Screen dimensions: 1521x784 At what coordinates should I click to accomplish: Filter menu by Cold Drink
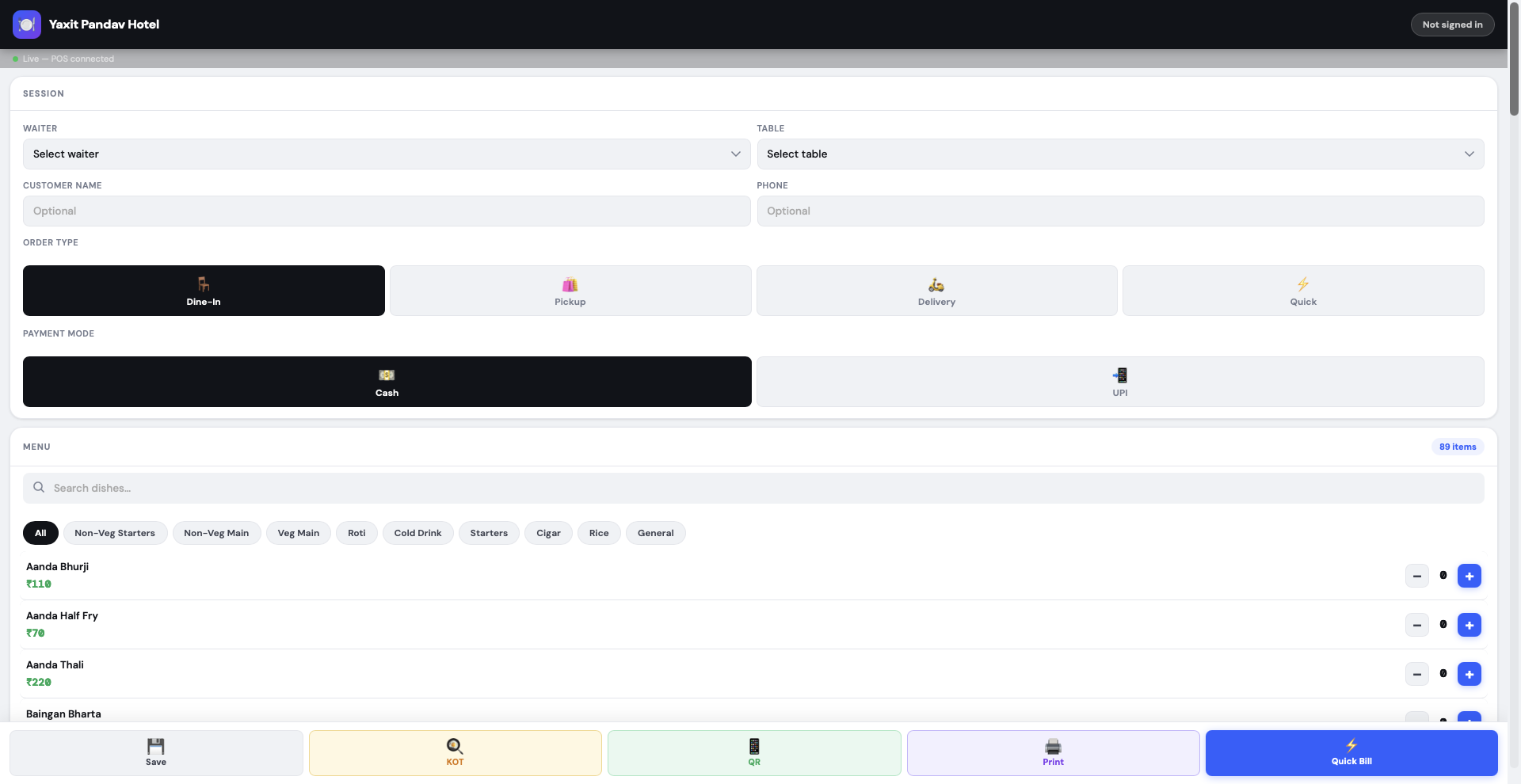417,533
